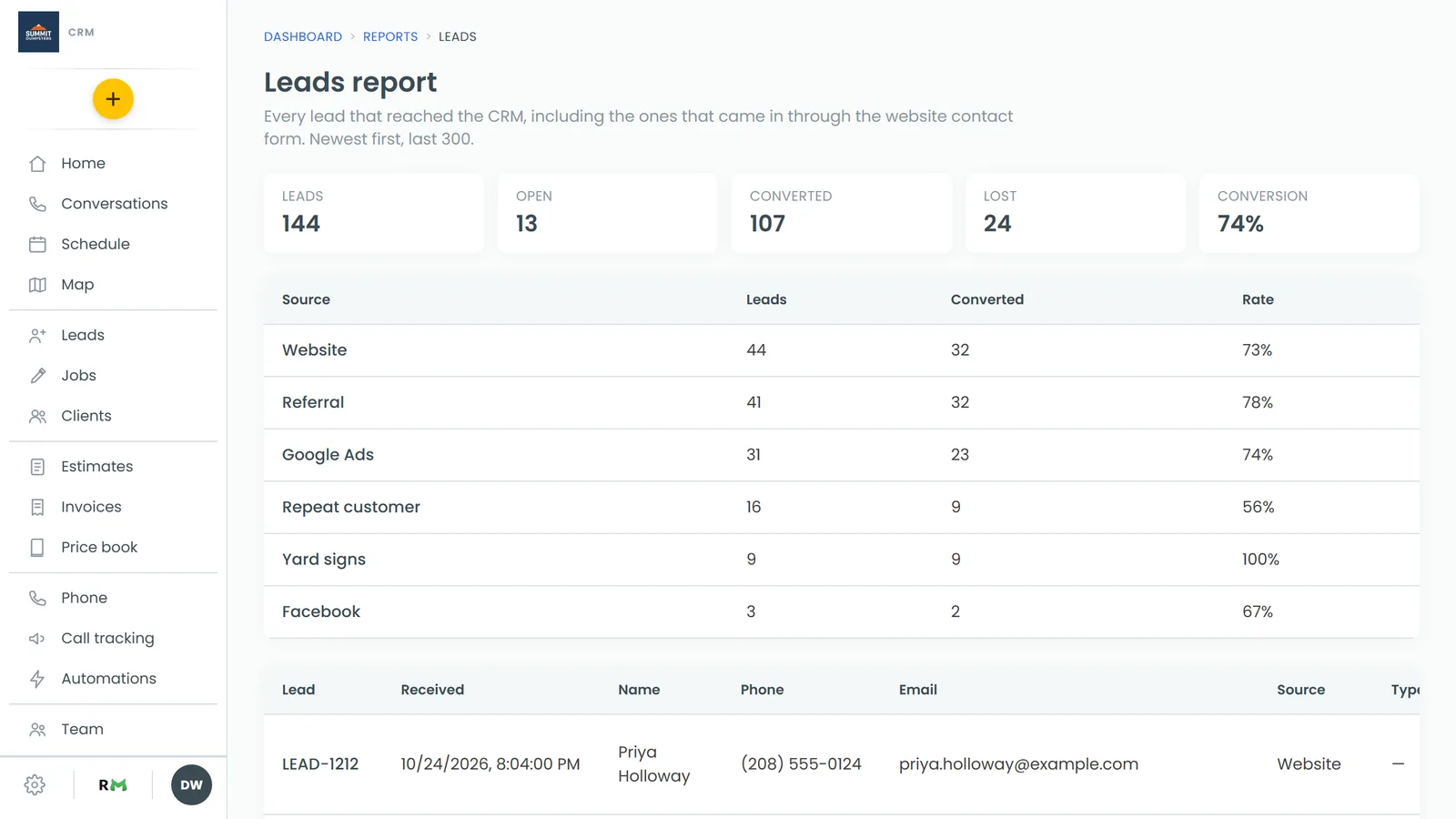Open the DW user avatar
The image size is (1456, 819).
(x=191, y=785)
